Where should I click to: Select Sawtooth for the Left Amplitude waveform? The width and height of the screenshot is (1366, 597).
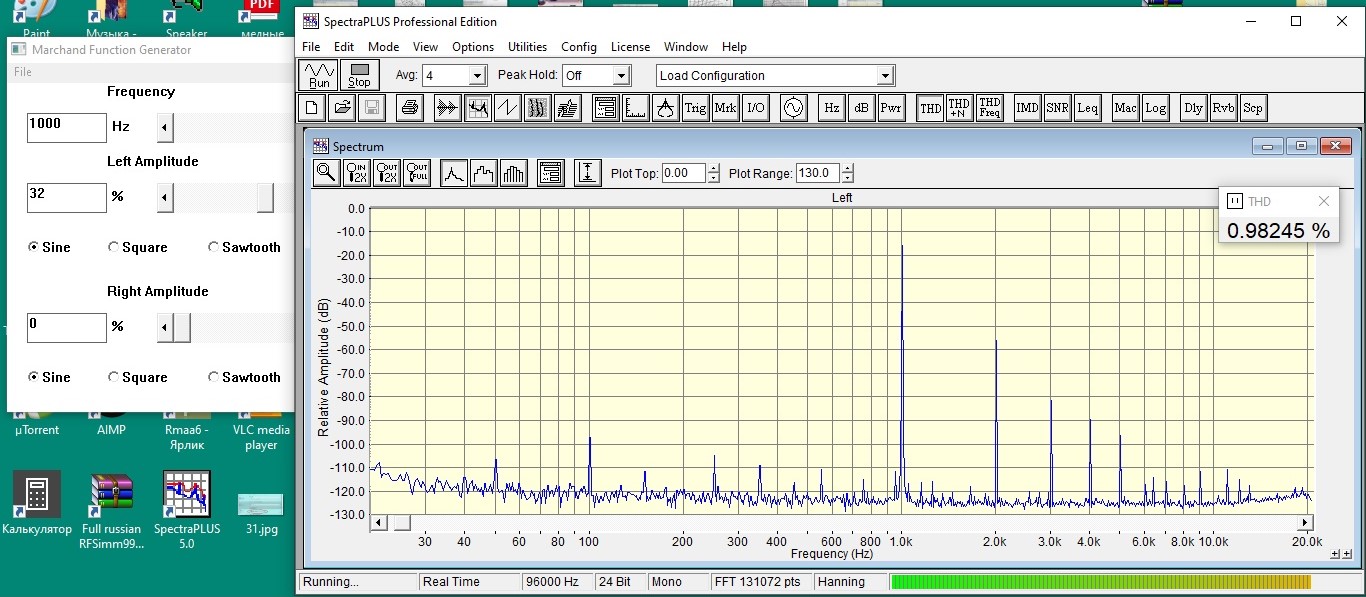click(245, 247)
